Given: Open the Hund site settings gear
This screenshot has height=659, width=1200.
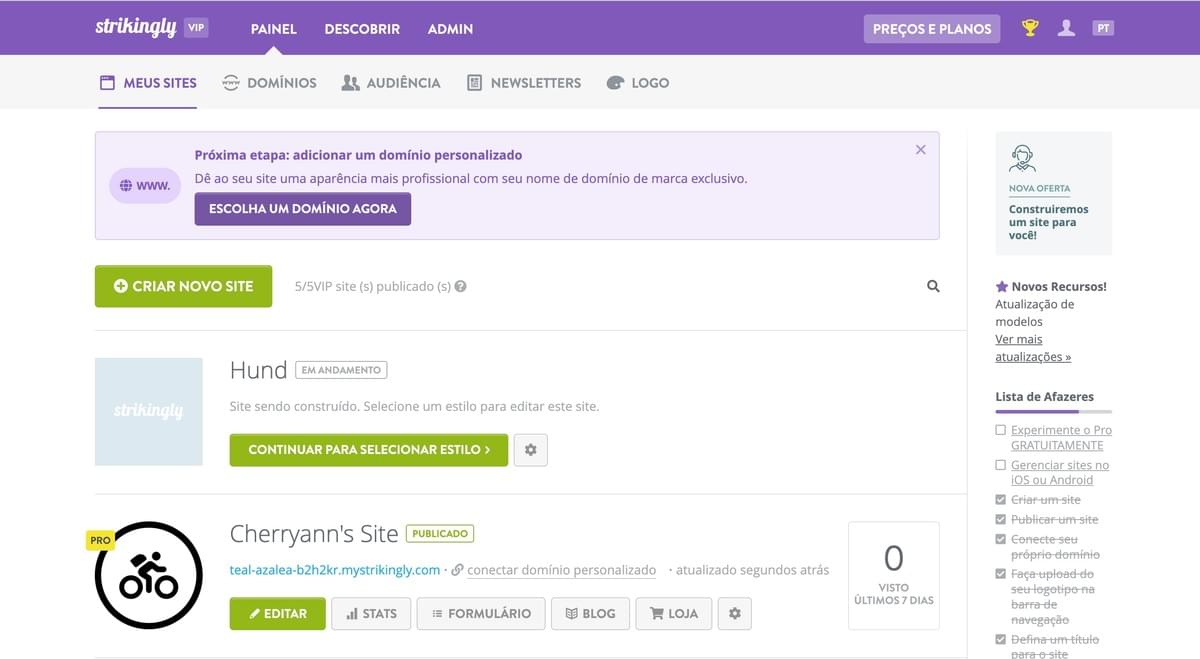Looking at the screenshot, I should click(x=531, y=450).
